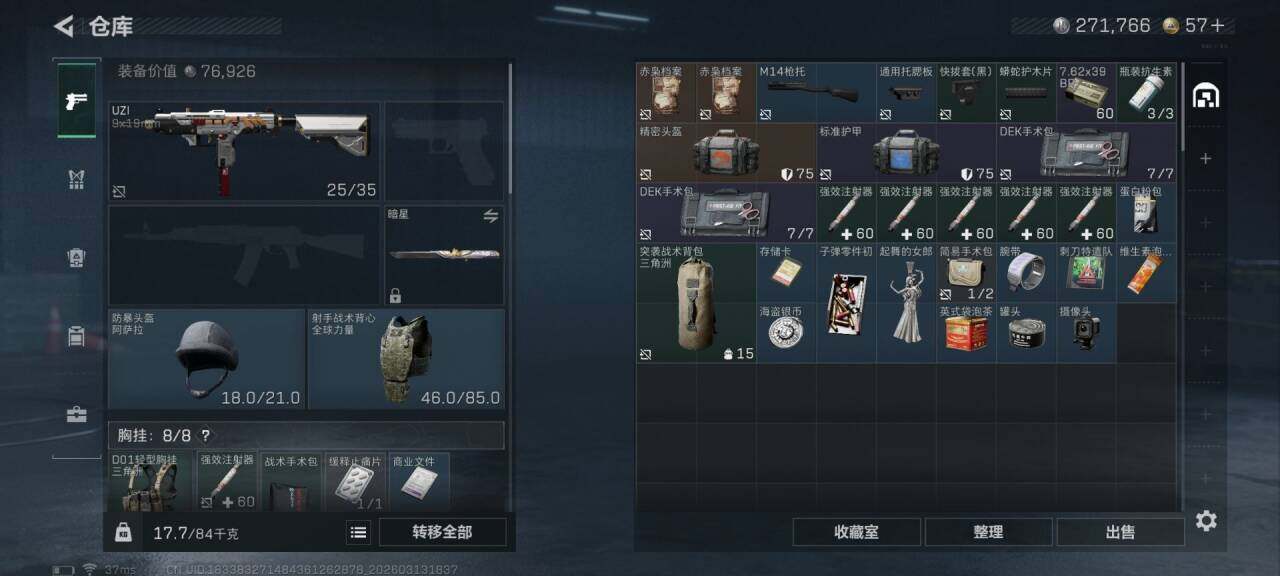Select the 突袭战术背包 backpack item
The image size is (1280, 576).
click(x=696, y=303)
